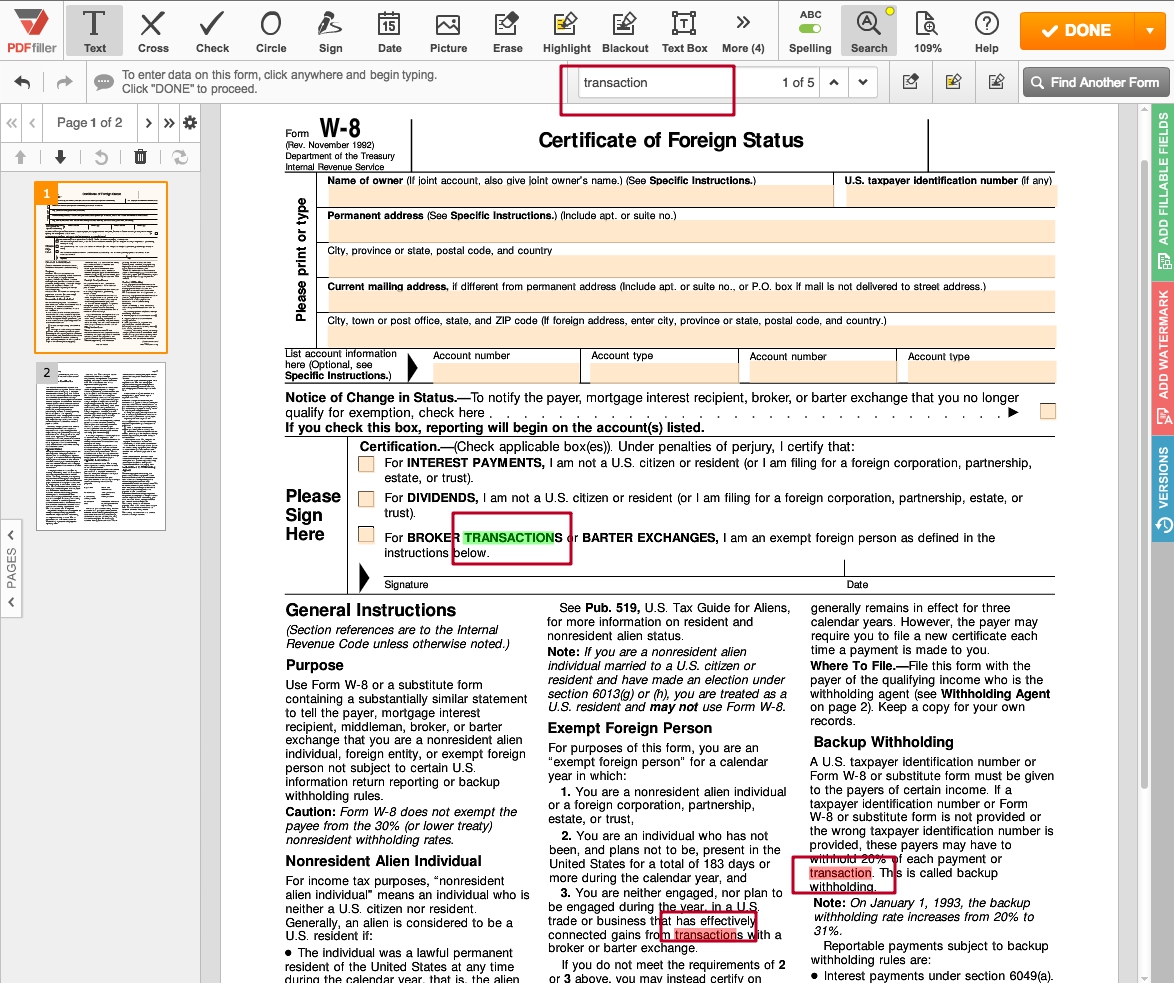Viewport: 1174px width, 983px height.
Task: Check the Notice of Change in Status box
Action: click(1047, 411)
